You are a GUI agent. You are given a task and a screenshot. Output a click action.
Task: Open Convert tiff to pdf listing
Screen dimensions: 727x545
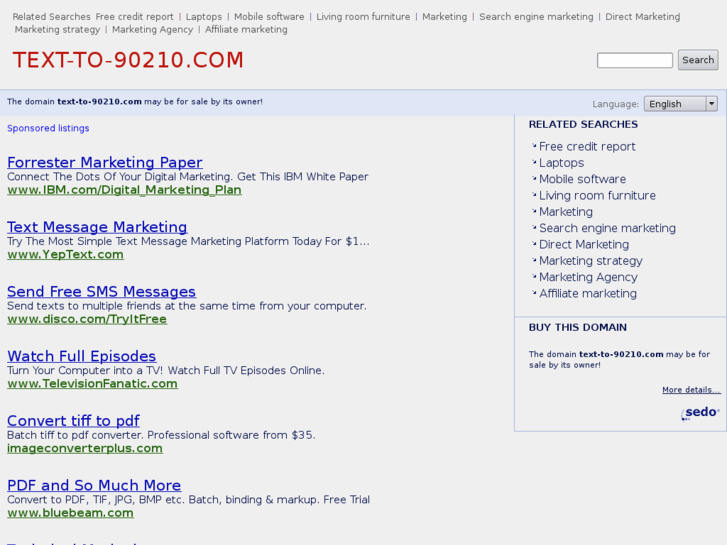pyautogui.click(x=73, y=421)
